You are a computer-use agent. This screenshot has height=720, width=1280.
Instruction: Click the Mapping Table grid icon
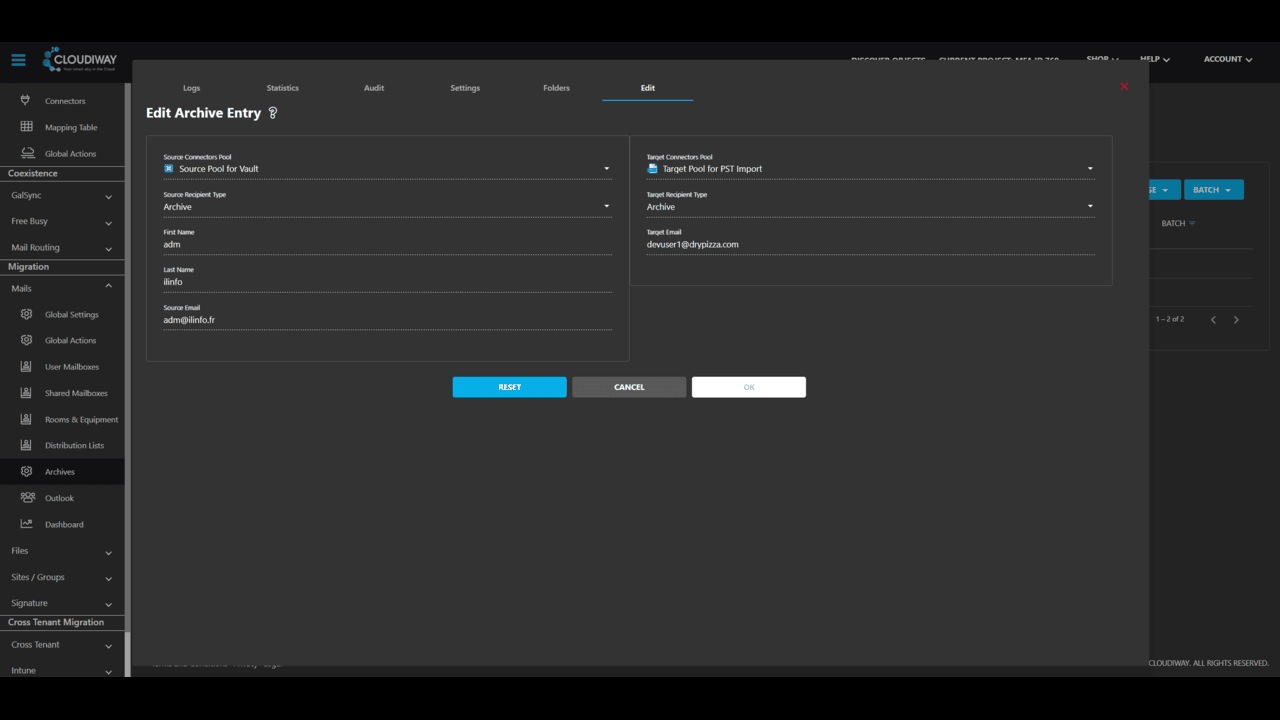[26, 127]
